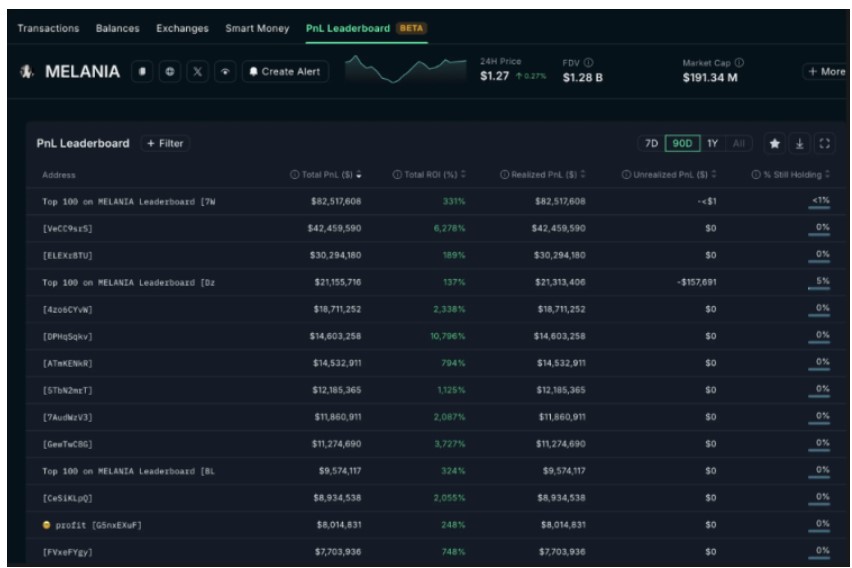This screenshot has width=852, height=568.
Task: Click the Create Alert button
Action: (x=285, y=71)
